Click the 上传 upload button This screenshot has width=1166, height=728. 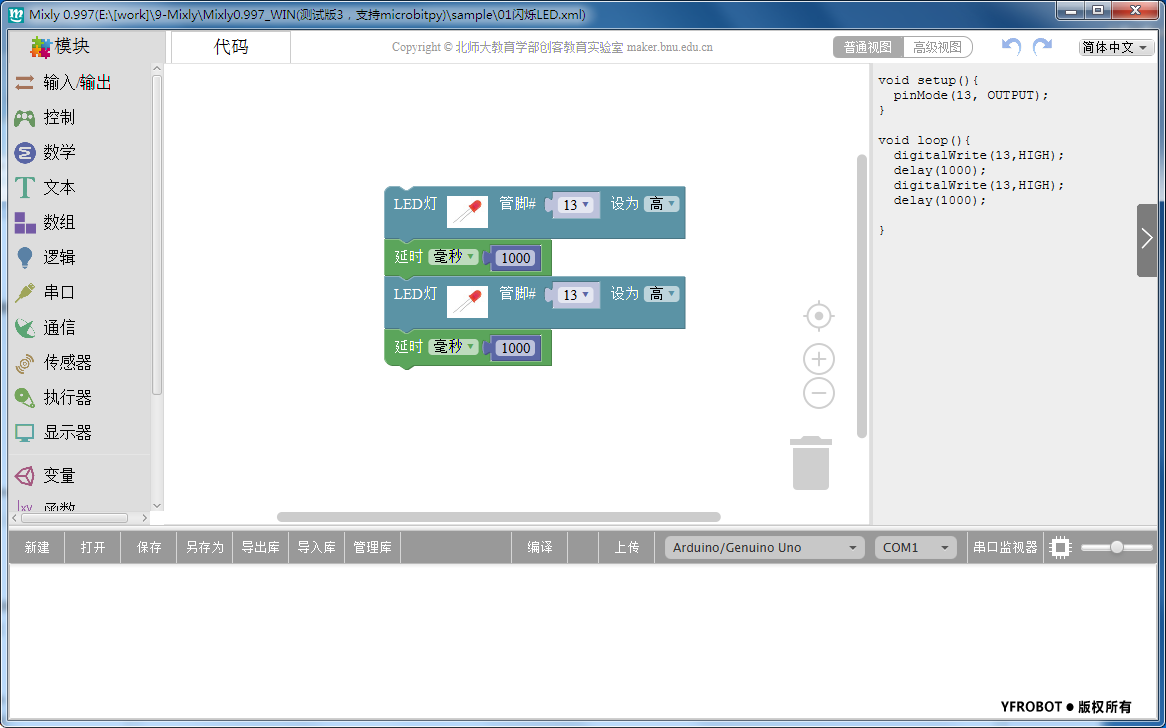tap(627, 547)
